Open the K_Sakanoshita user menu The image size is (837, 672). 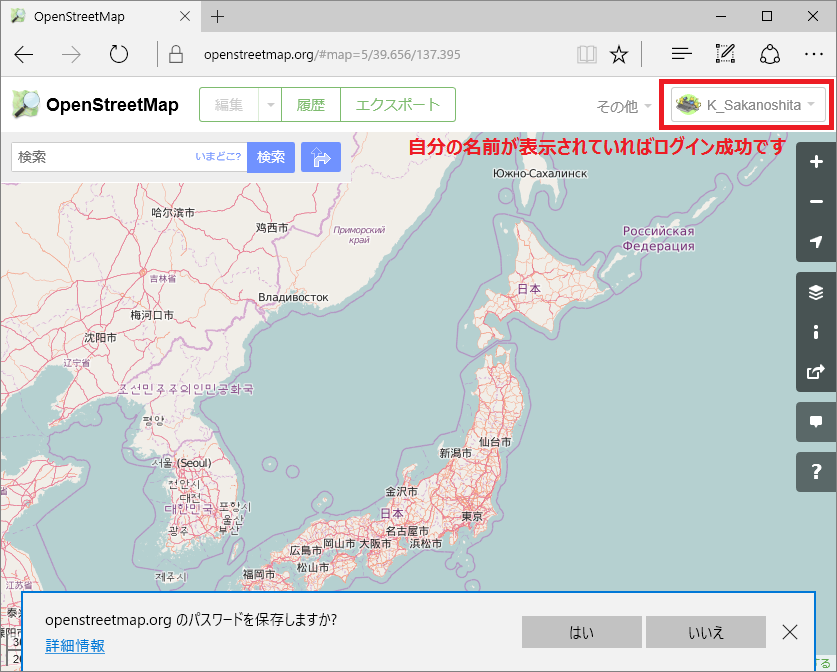[748, 105]
